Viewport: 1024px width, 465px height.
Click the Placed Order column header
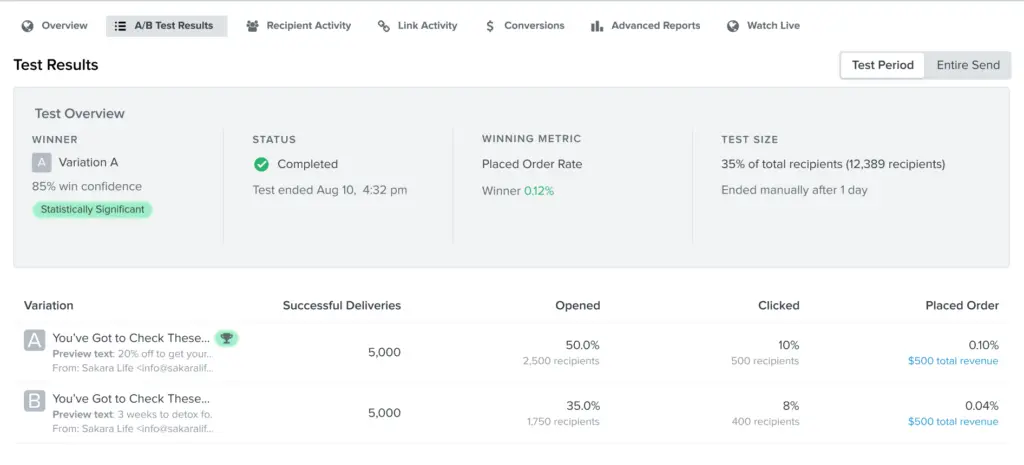pos(961,305)
